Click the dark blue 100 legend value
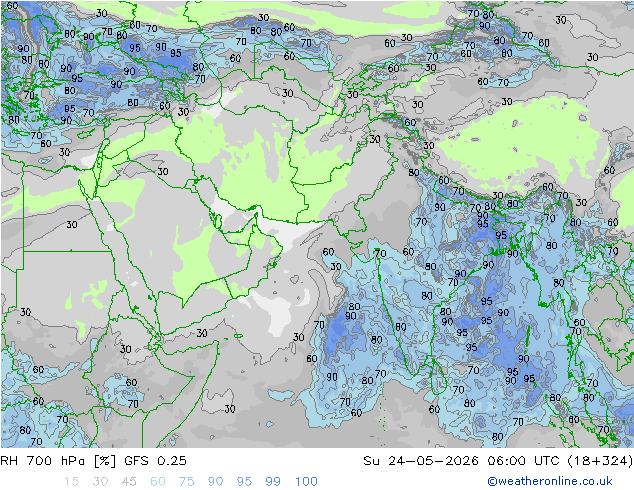 coord(306,482)
